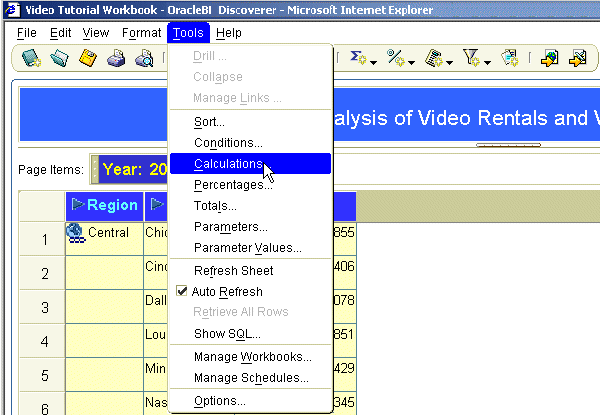Open the Totals sigma dropdown arrow
Screen dimensions: 600x415
pyautogui.click(x=373, y=62)
